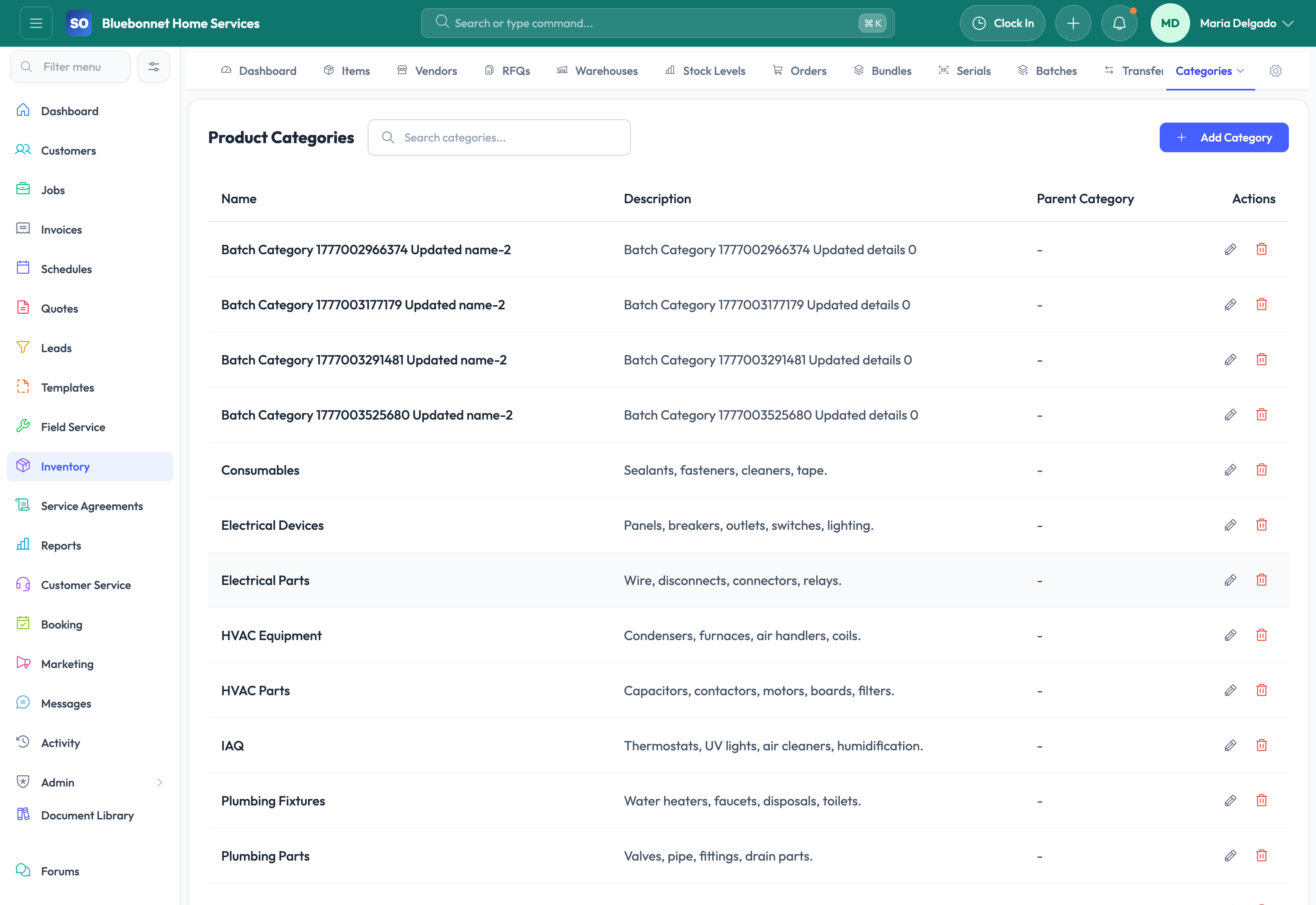This screenshot has width=1316, height=905.
Task: Switch to the Vendors tab
Action: [427, 71]
